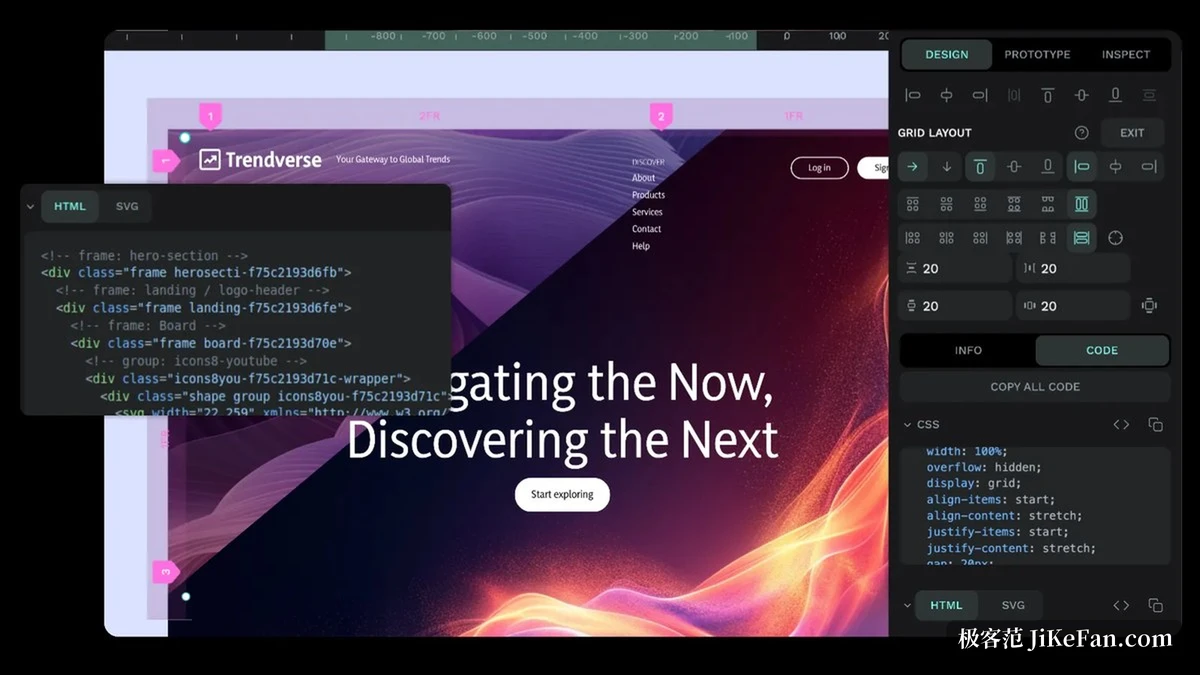Click the Log in button on the canvas
The image size is (1200, 675).
click(819, 168)
